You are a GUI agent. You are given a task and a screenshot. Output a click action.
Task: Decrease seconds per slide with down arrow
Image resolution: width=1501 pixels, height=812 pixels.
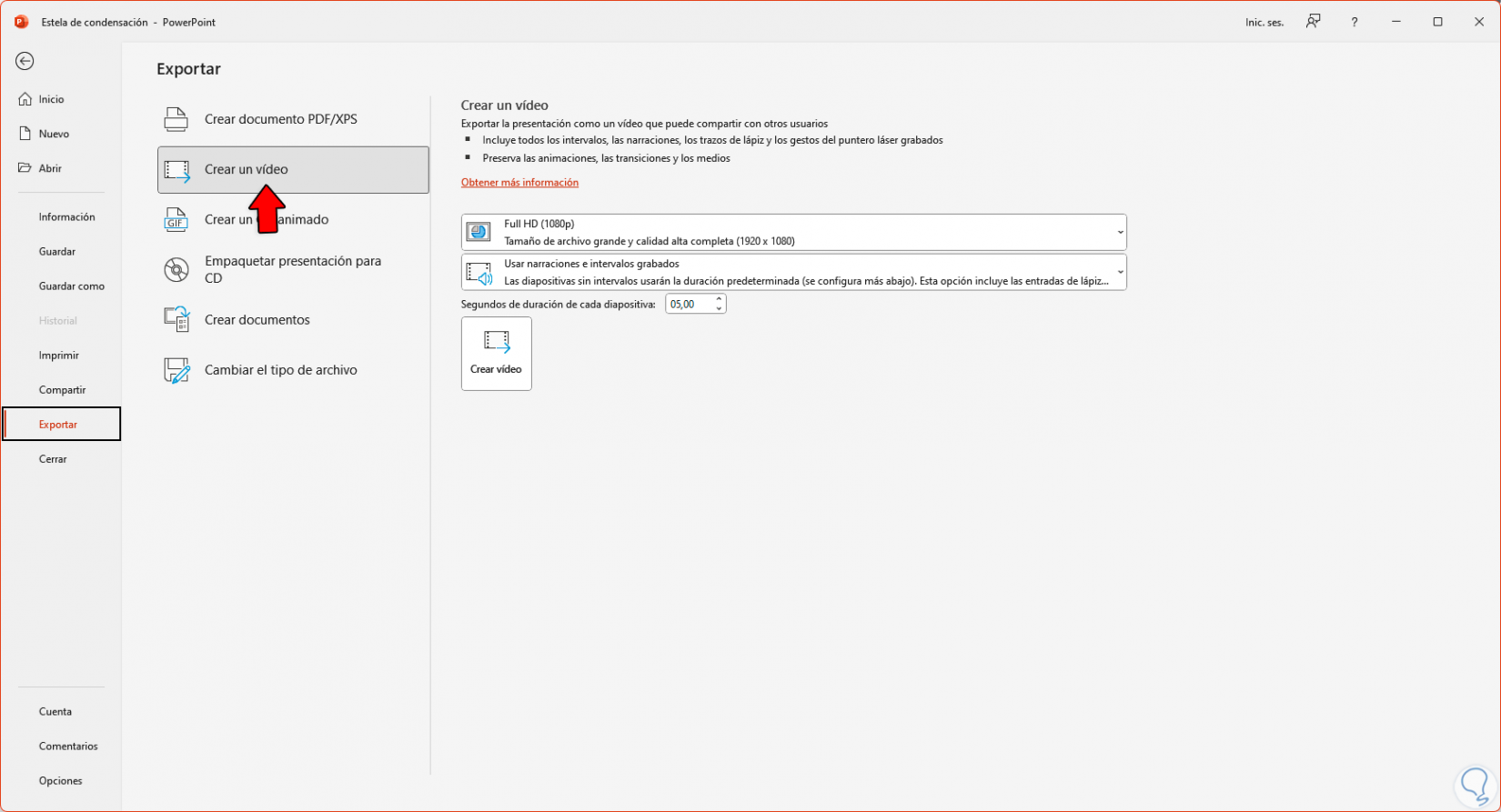(719, 309)
